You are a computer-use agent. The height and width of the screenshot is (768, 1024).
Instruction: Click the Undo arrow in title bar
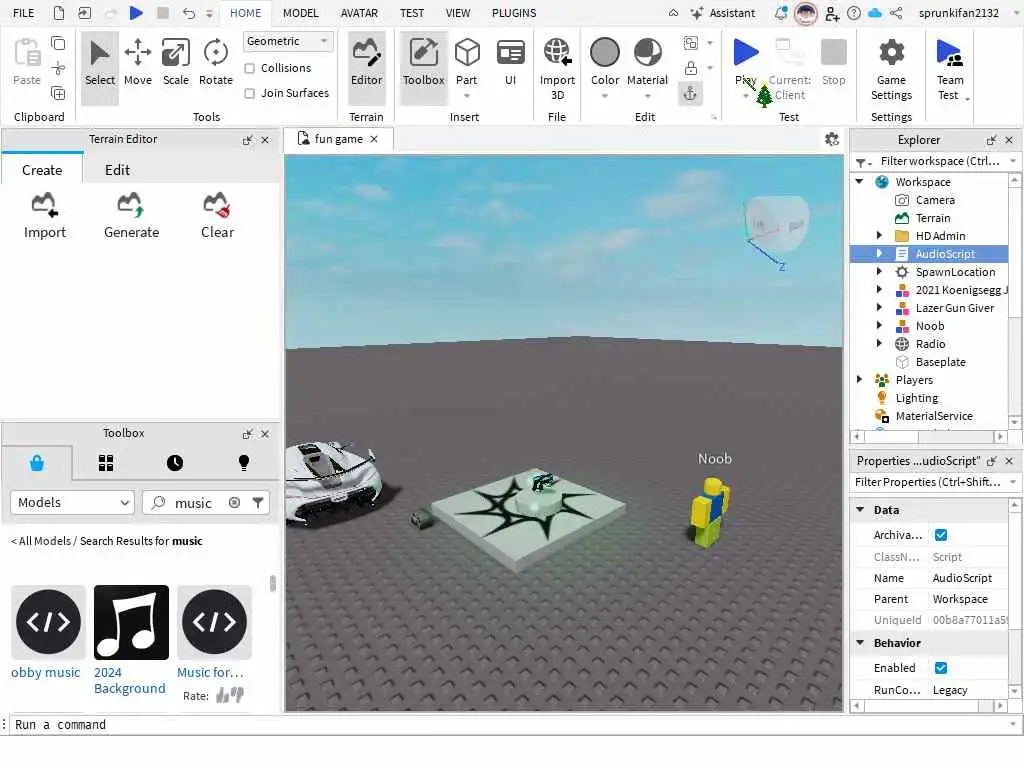189,13
